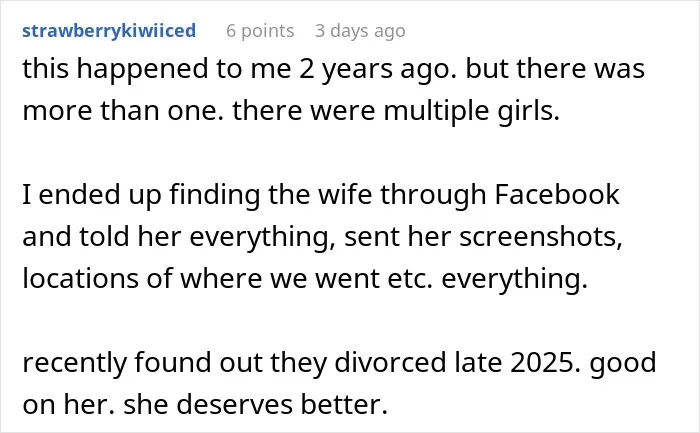Open the 3 days ago timestamp permalink
The image size is (700, 433).
(360, 31)
